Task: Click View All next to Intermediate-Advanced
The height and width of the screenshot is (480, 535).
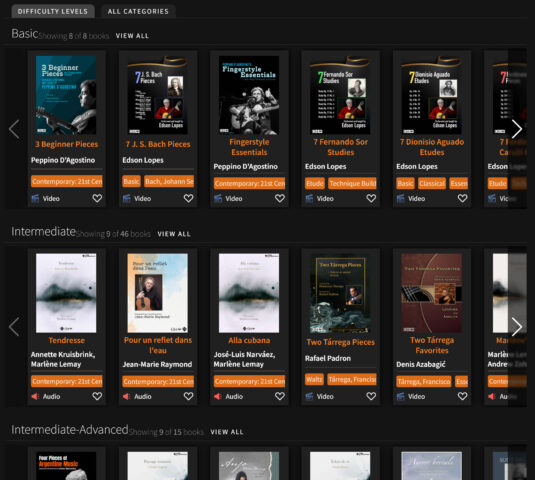Action: [x=227, y=432]
